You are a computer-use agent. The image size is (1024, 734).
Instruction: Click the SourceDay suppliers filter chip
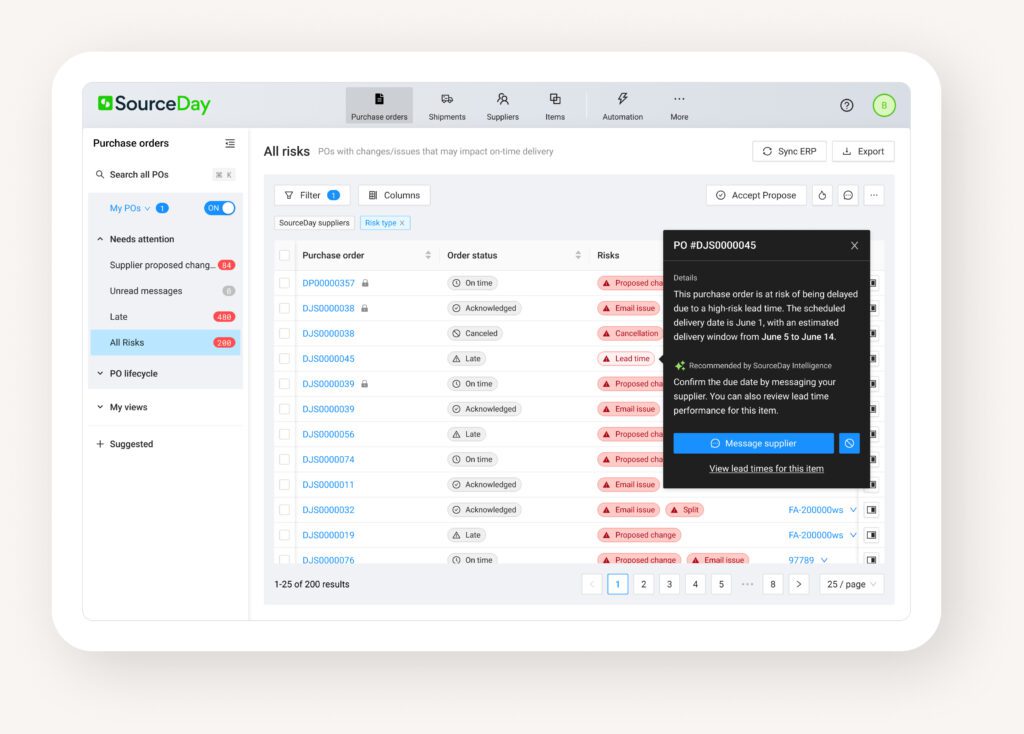point(314,223)
